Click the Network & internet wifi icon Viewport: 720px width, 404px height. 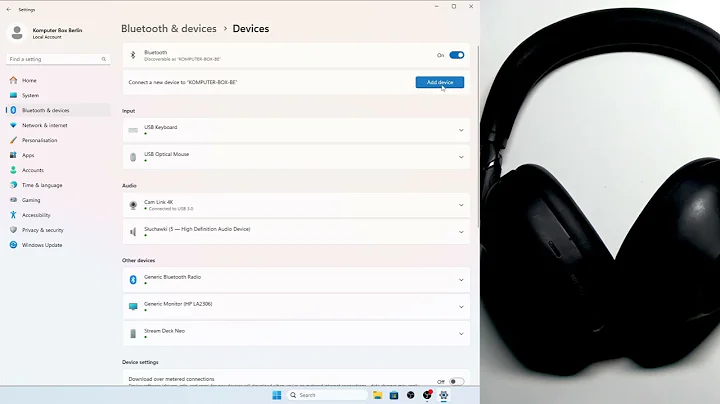pyautogui.click(x=13, y=125)
